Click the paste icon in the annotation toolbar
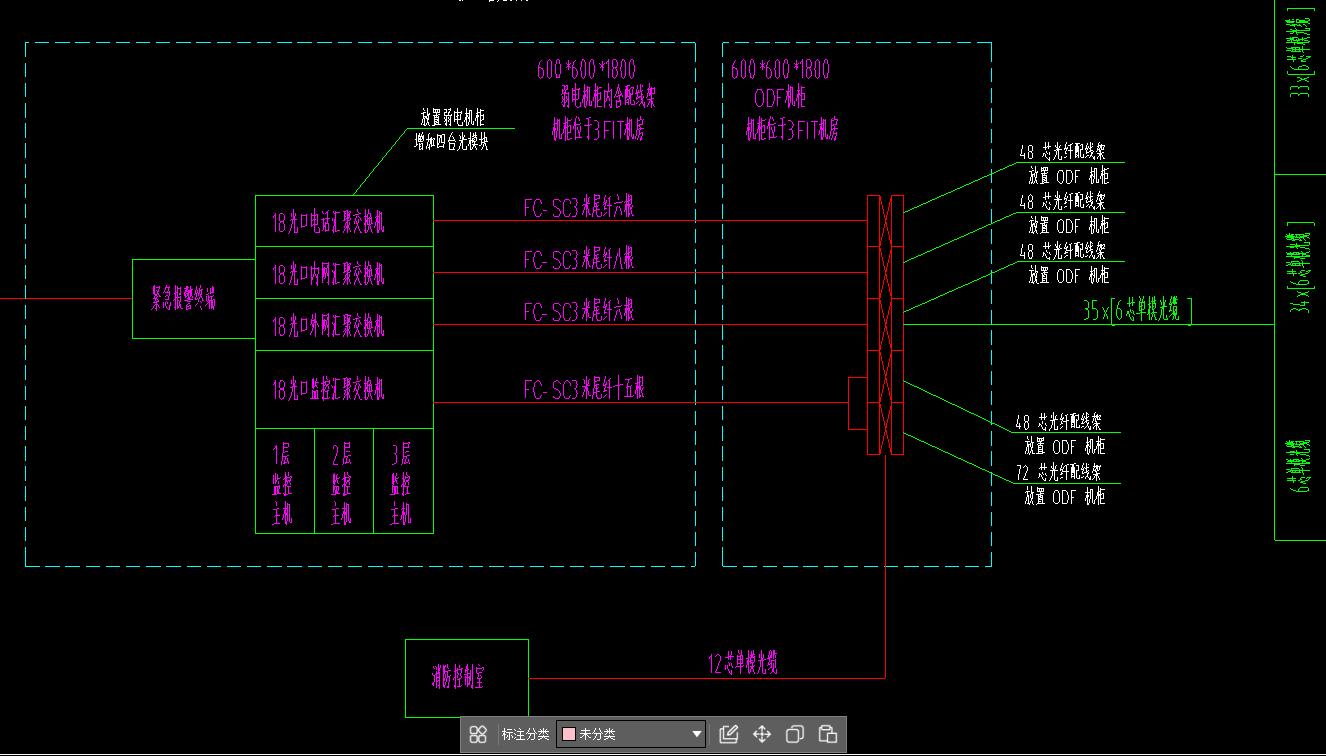 [828, 734]
